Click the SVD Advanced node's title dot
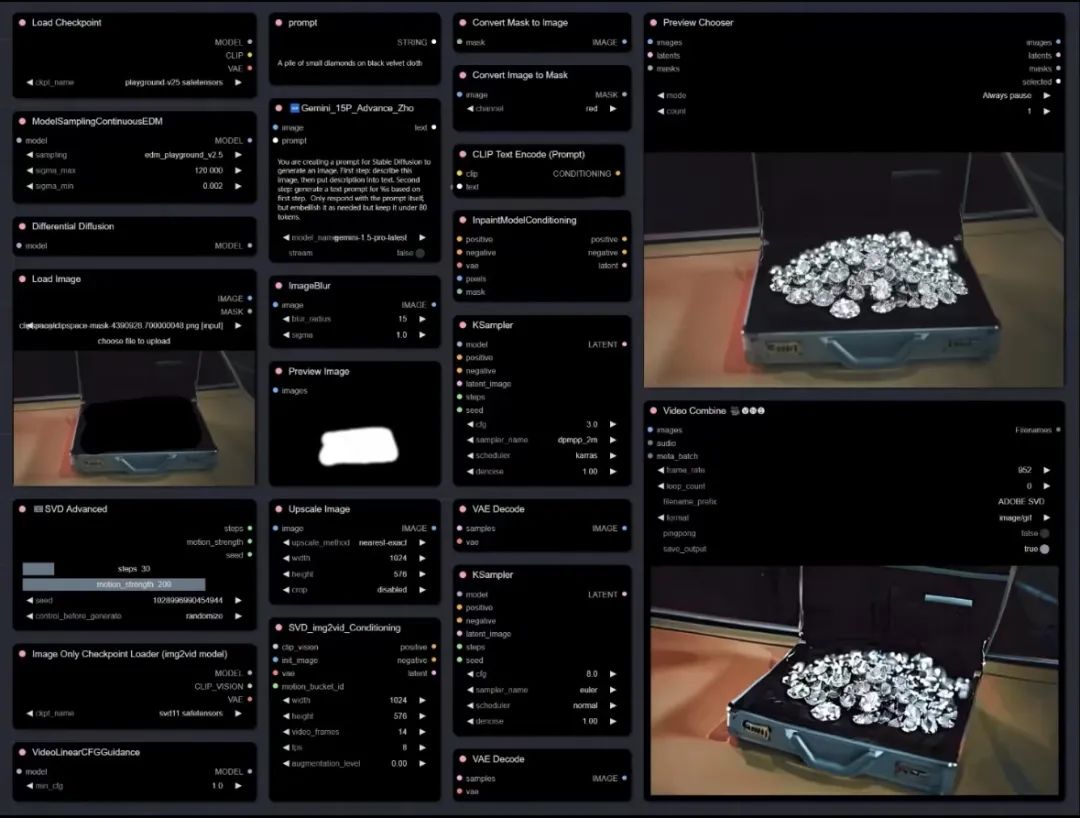The image size is (1080, 818). [x=22, y=509]
